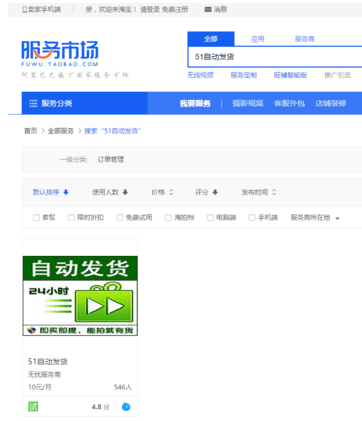Click the seller mobile phone icon
Viewport: 362px width, 421px height.
[x=24, y=10]
